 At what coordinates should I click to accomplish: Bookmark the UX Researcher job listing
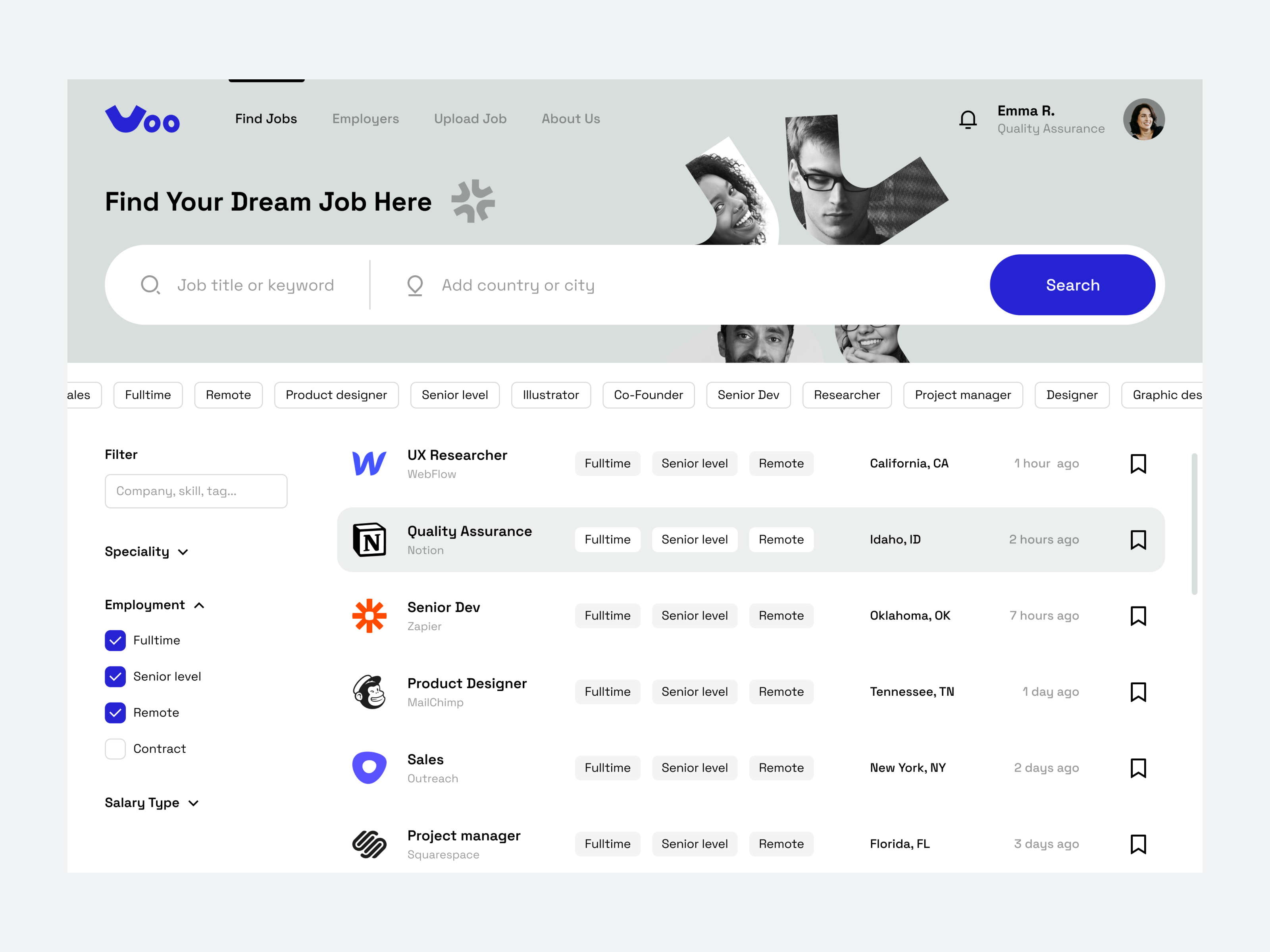[1138, 463]
